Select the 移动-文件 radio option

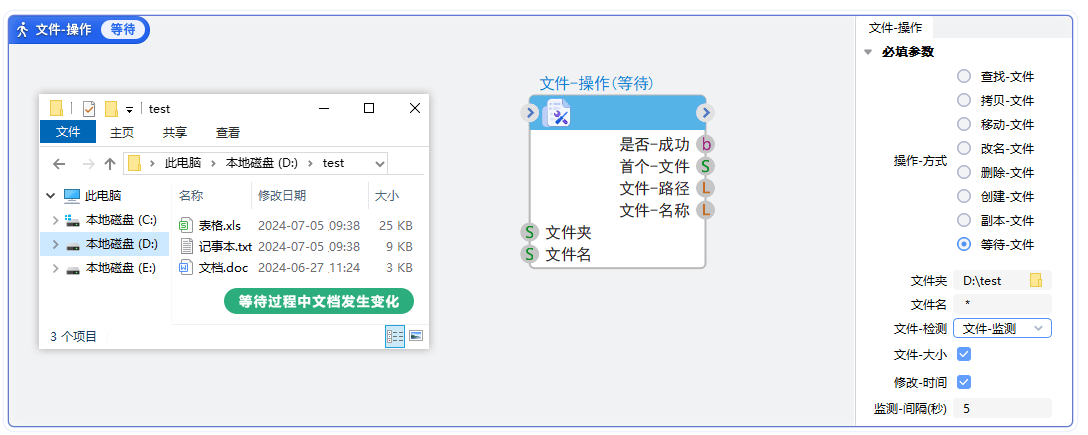tap(964, 124)
